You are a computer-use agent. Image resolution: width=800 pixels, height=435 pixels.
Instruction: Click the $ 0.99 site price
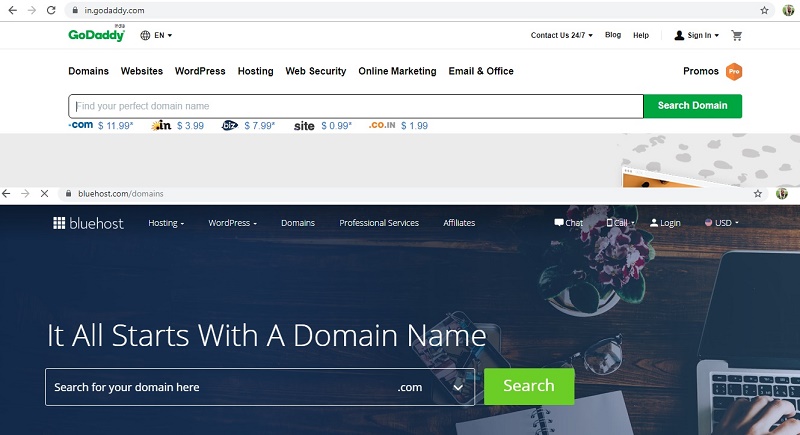coord(336,126)
